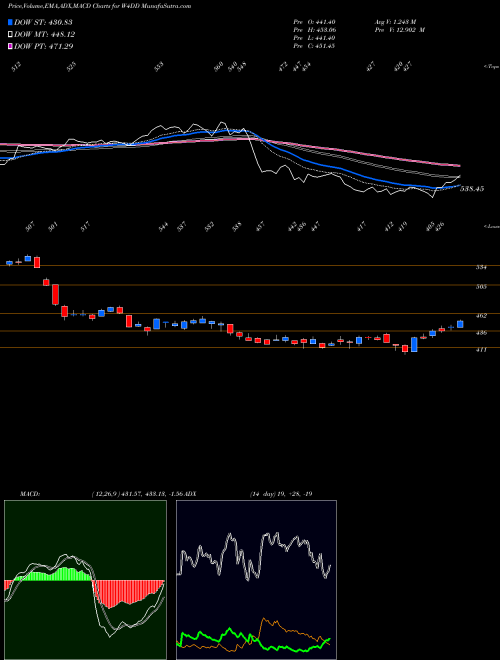Click the '525' top value label
Screen dimensions: 500x660
72,66
